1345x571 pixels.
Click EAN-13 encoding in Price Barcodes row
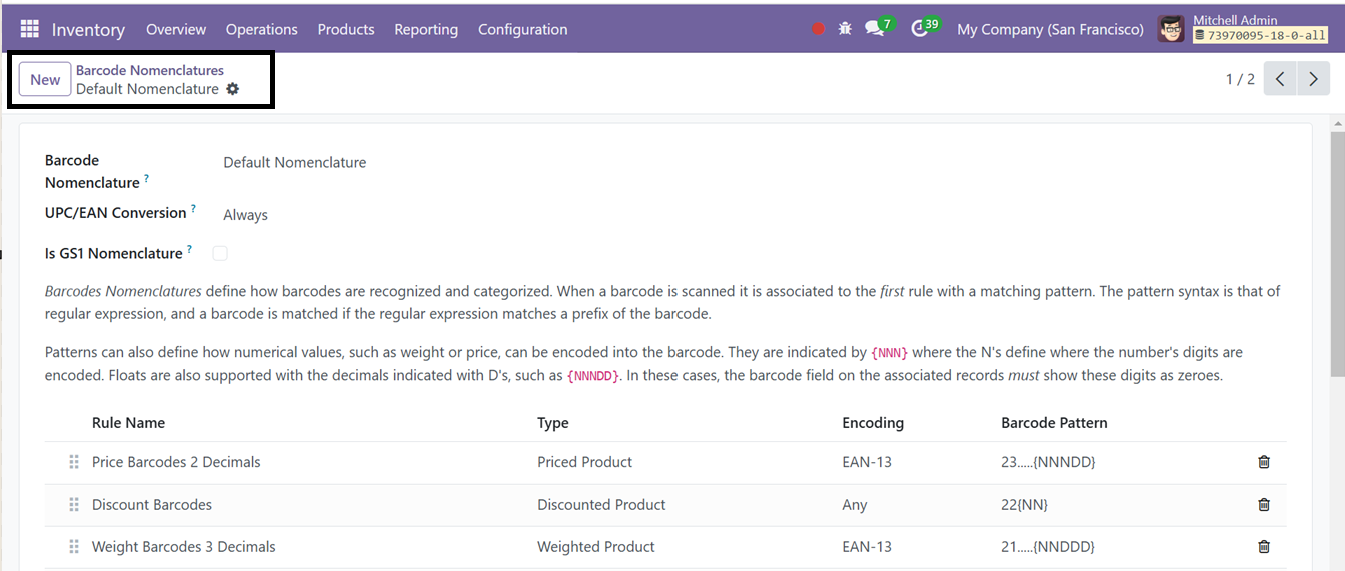pyautogui.click(x=867, y=462)
